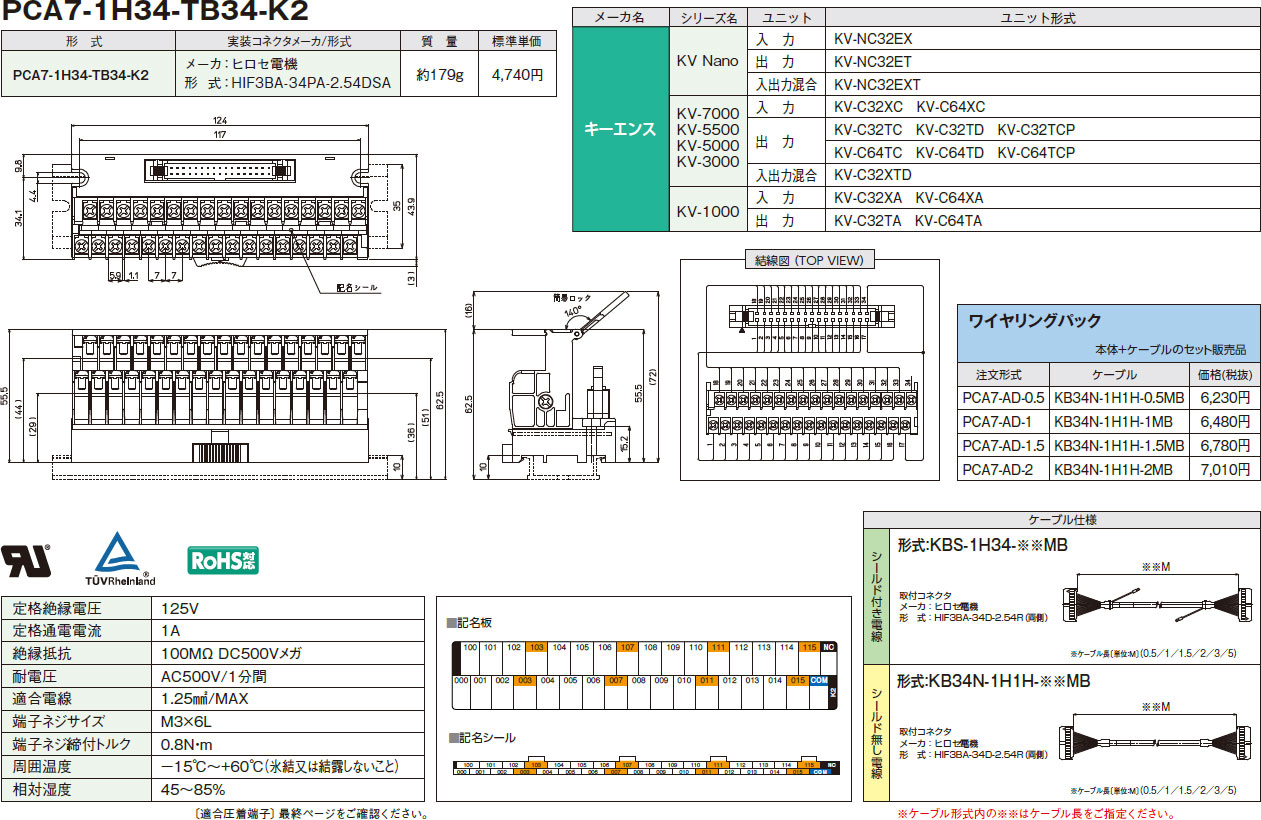Click the ユニット形式 column header

[x=1045, y=17]
